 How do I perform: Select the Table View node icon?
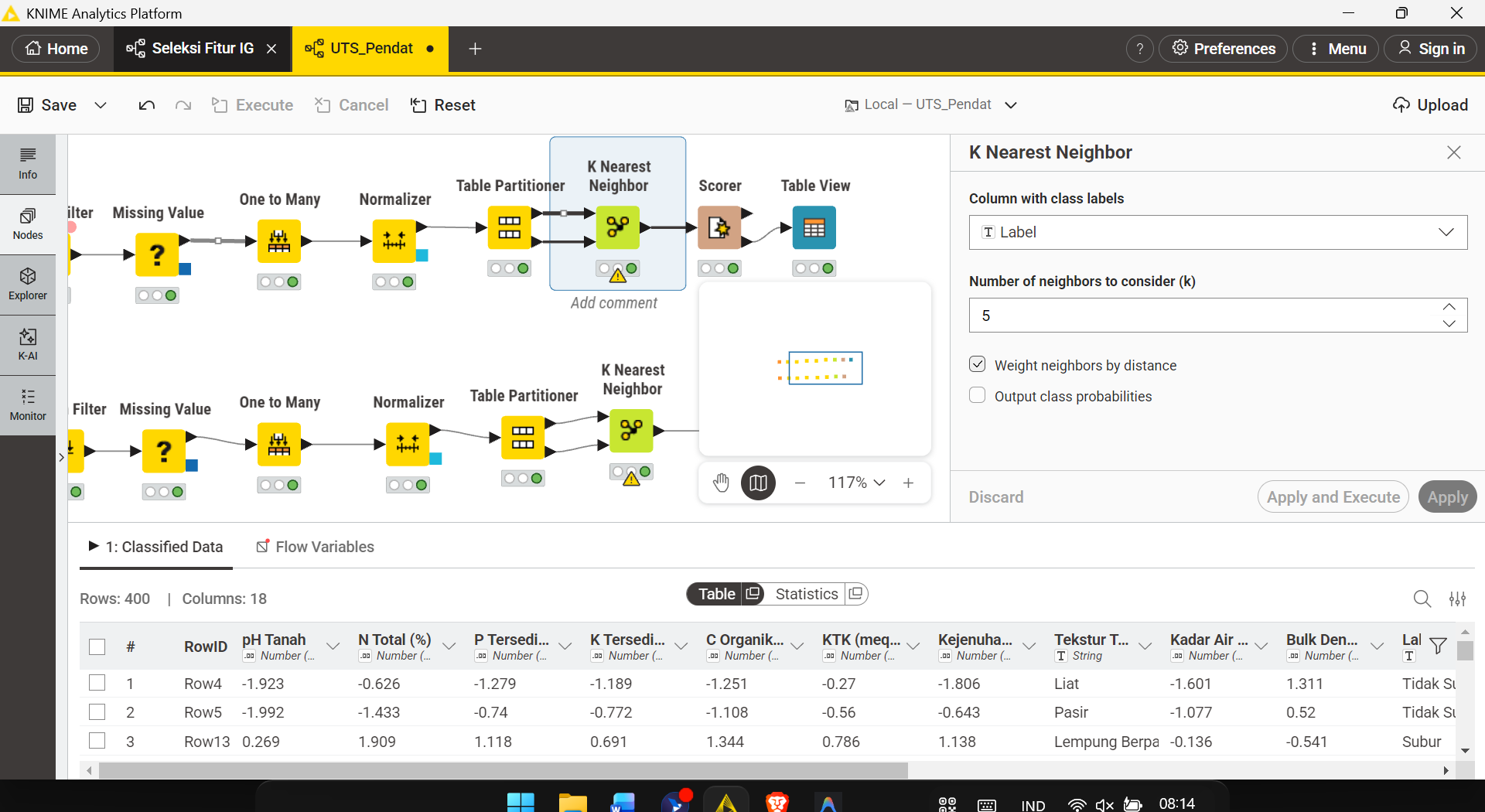click(814, 227)
